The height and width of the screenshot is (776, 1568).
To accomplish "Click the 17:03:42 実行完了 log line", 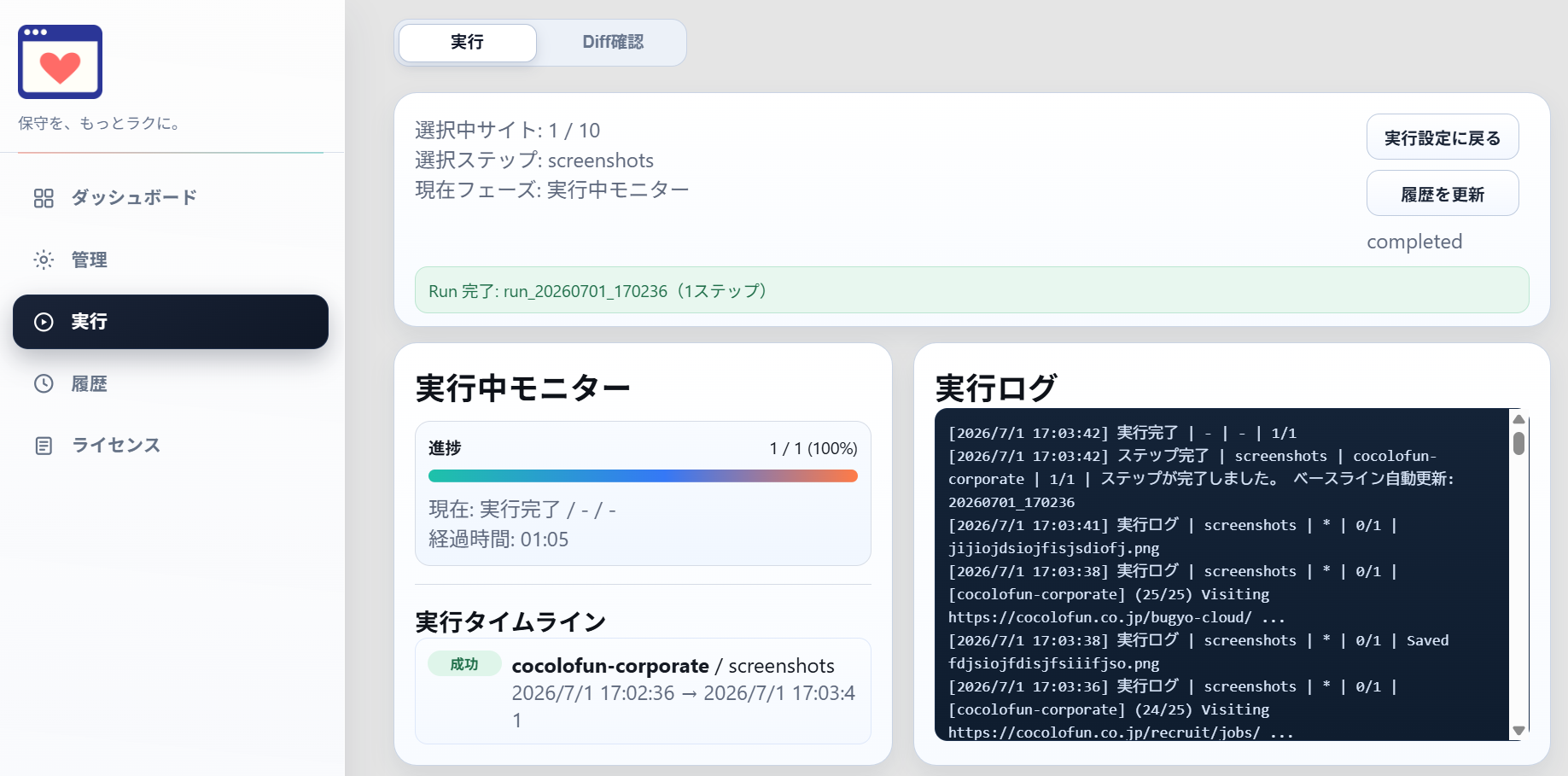I will click(x=1122, y=433).
